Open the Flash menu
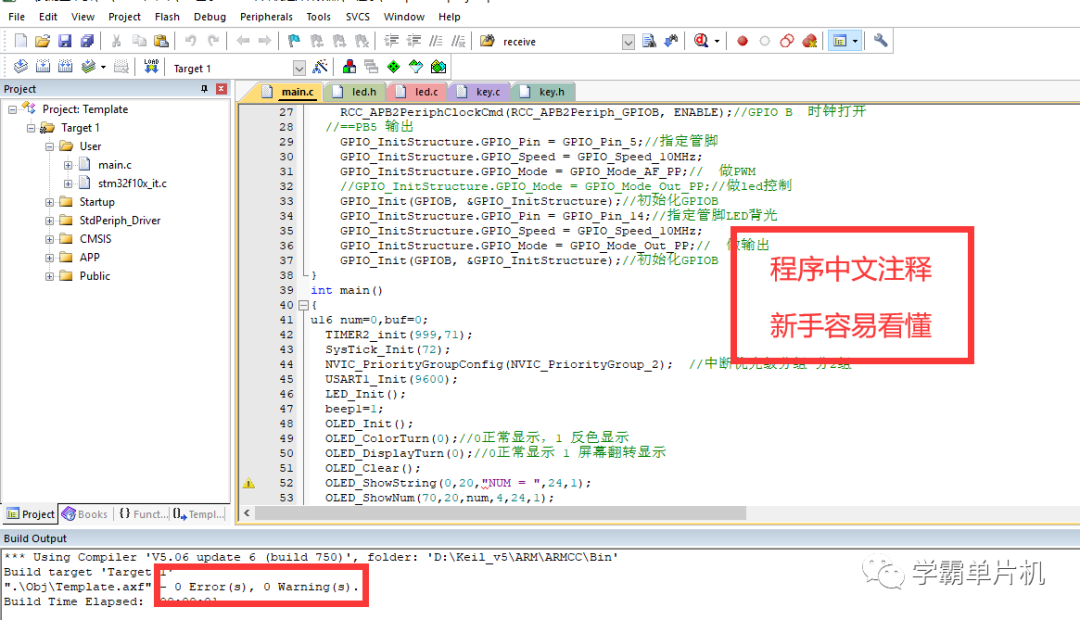This screenshot has height=620, width=1080. pyautogui.click(x=167, y=17)
